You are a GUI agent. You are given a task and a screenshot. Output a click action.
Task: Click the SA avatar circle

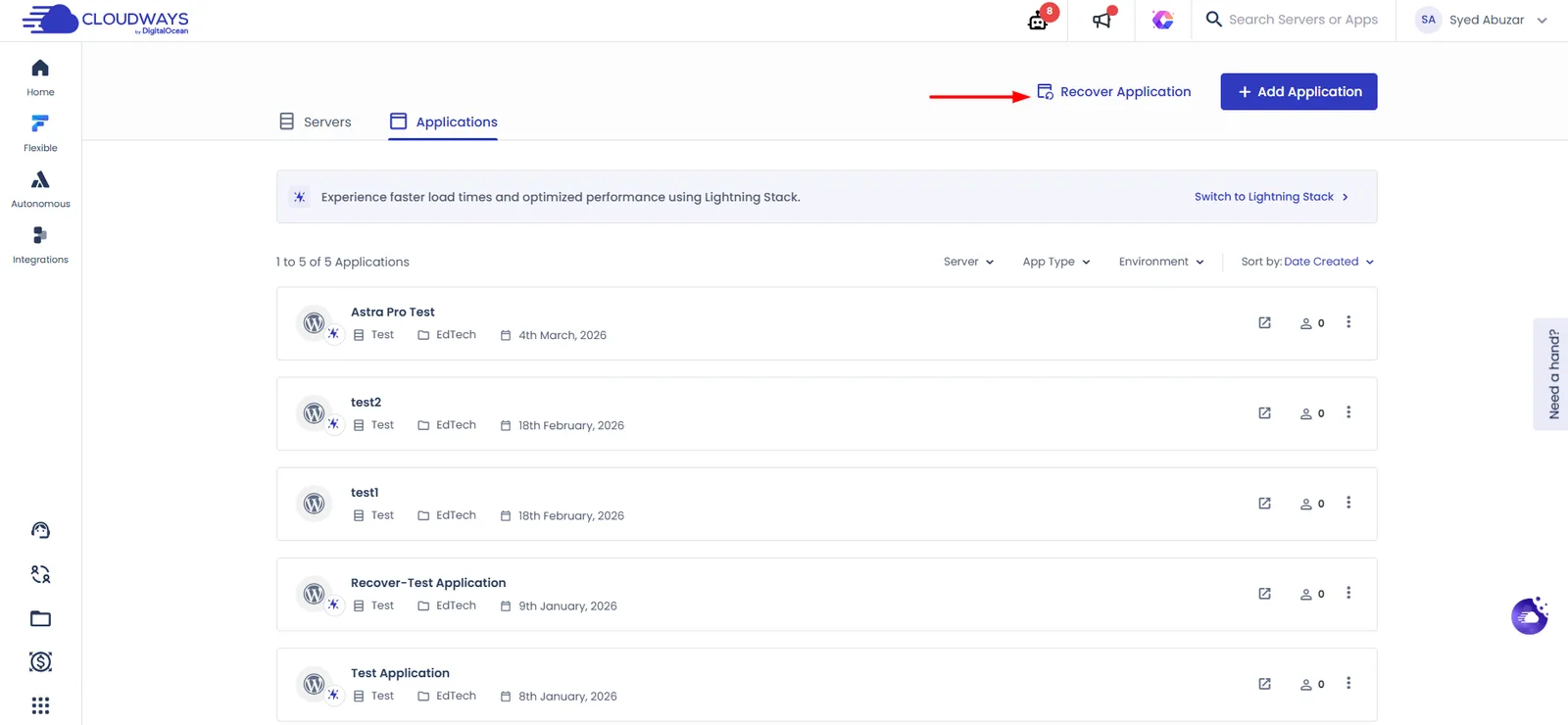tap(1428, 20)
